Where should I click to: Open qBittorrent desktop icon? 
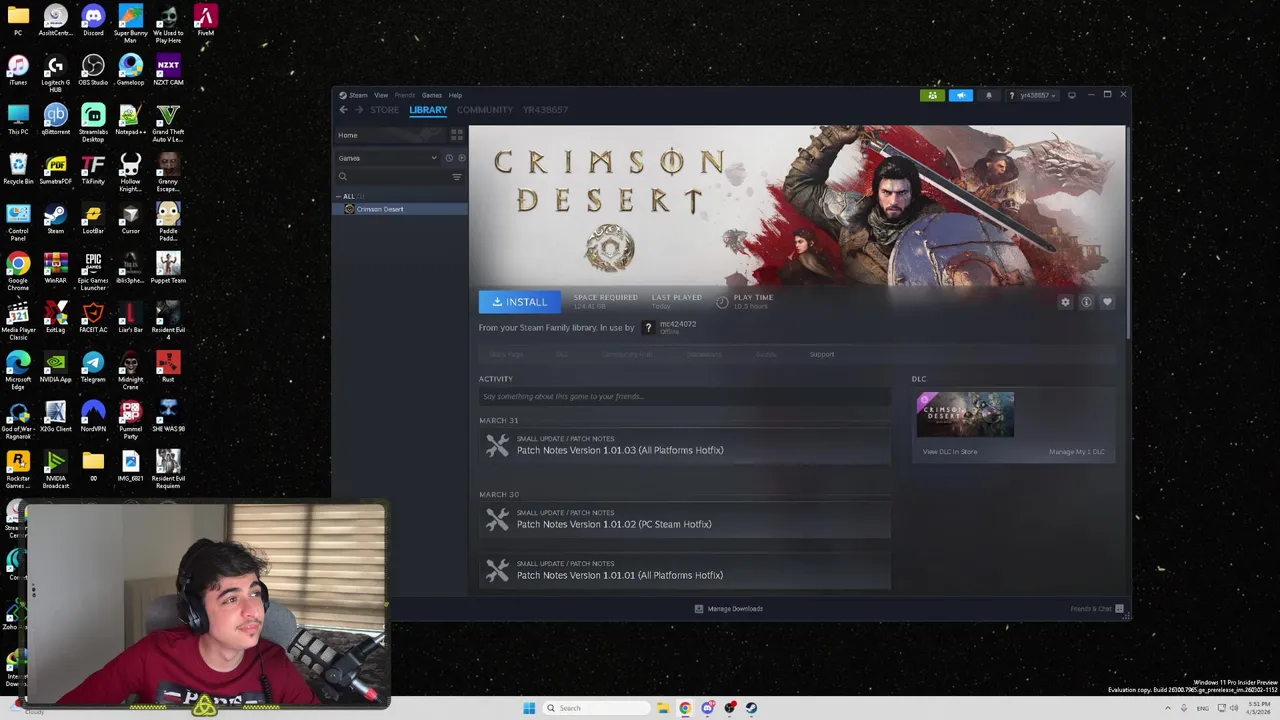tap(55, 119)
